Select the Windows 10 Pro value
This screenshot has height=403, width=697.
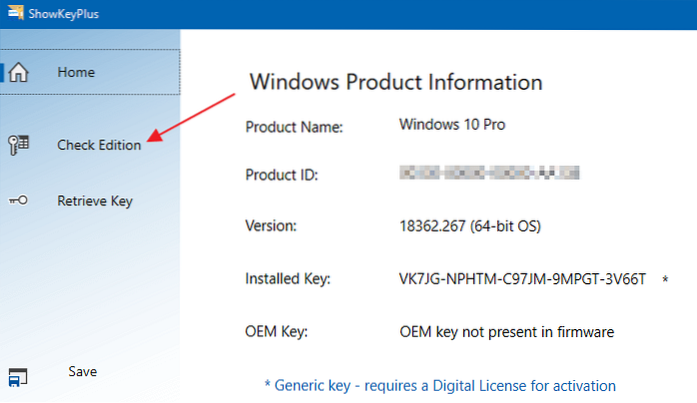coord(452,124)
